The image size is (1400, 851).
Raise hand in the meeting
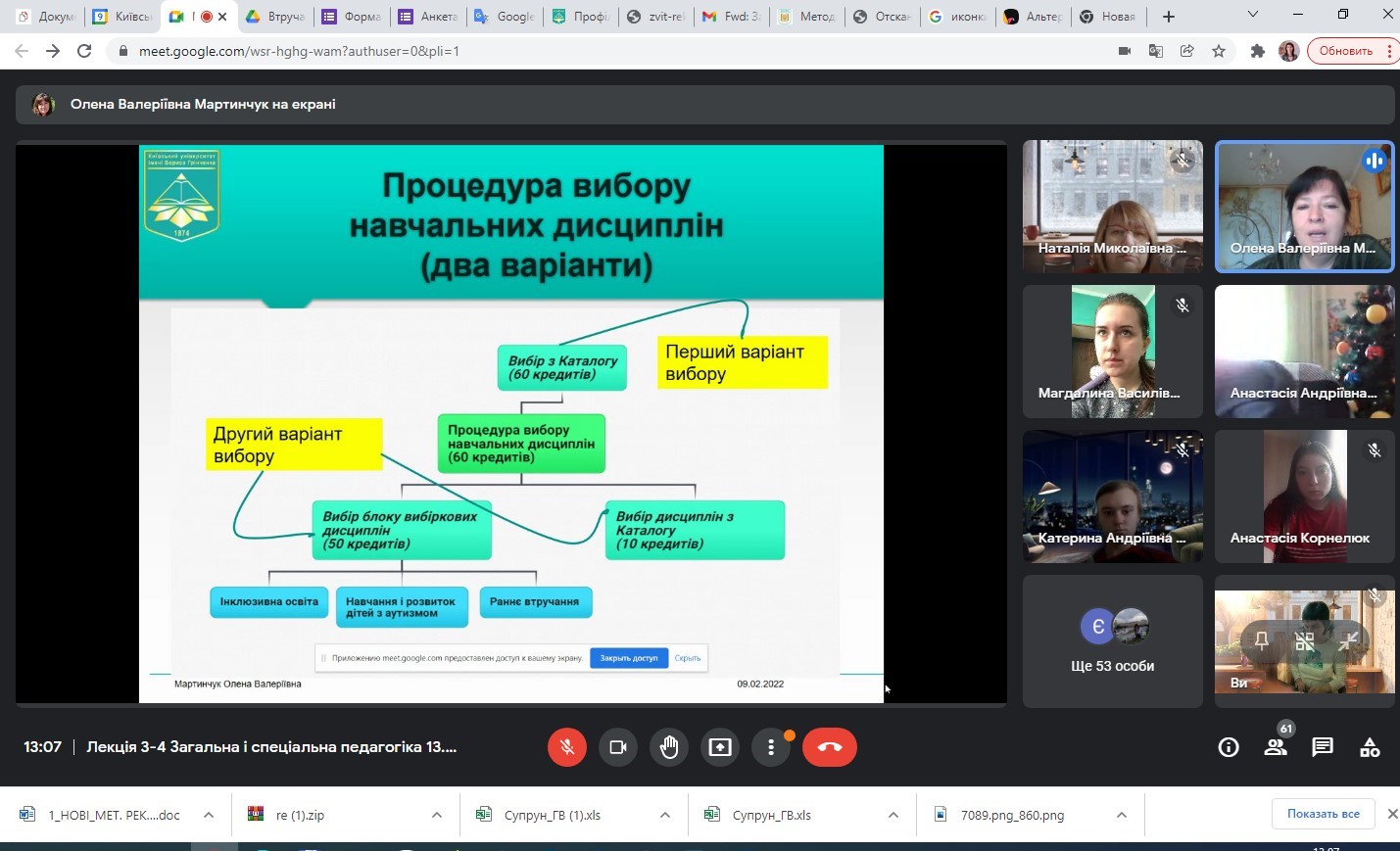pos(669,747)
